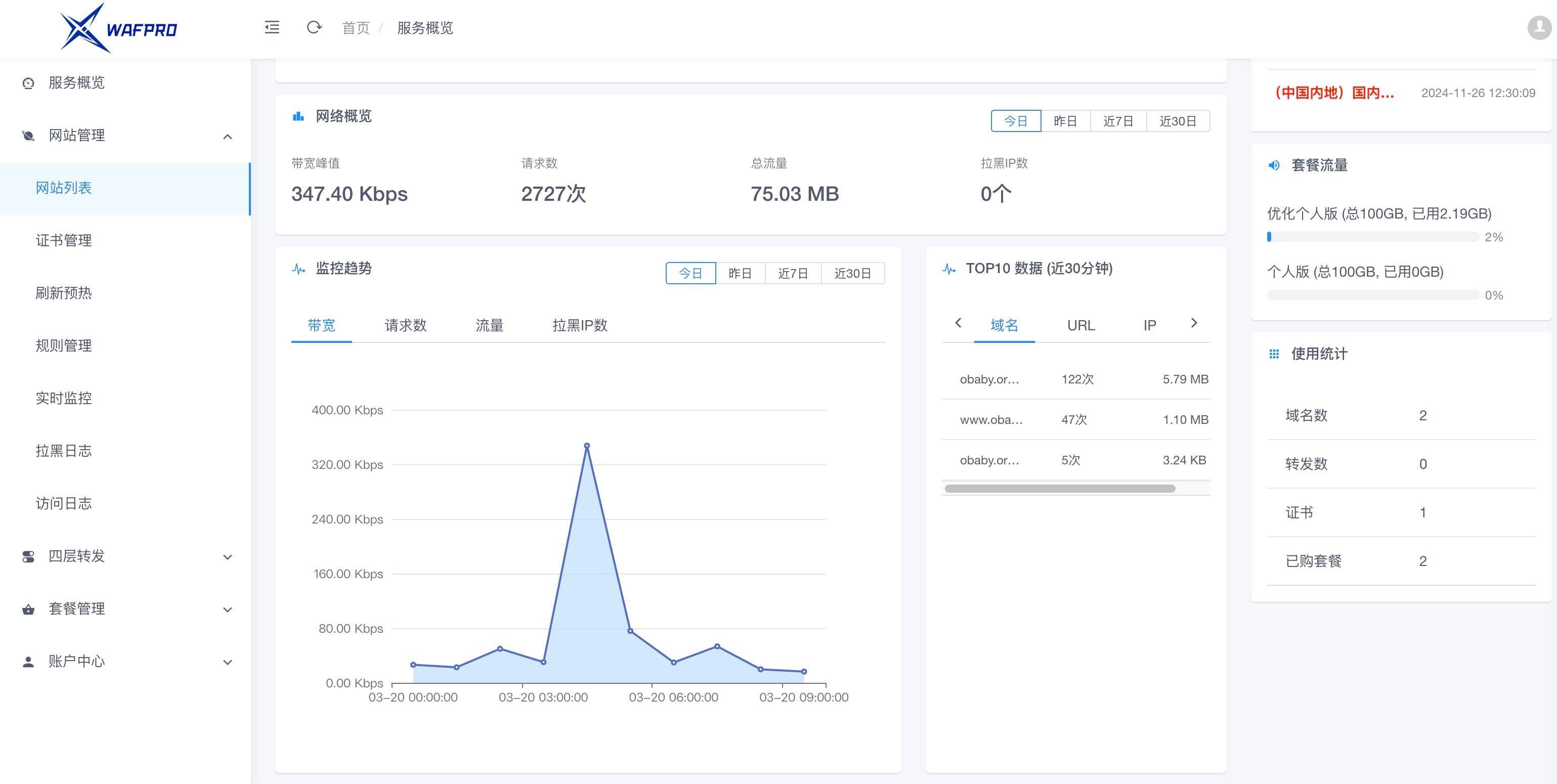
Task: Expand the 账户中心 sidebar menu
Action: (227, 662)
